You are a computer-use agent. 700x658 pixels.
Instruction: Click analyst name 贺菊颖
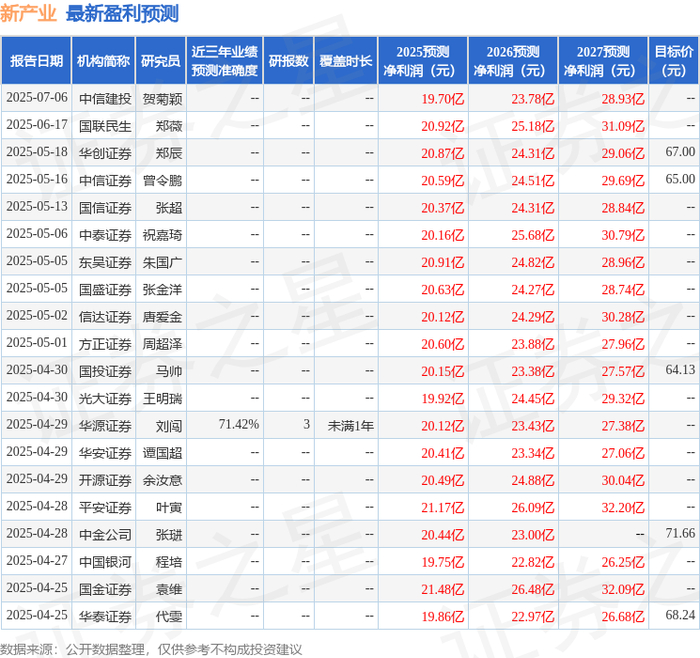click(162, 99)
